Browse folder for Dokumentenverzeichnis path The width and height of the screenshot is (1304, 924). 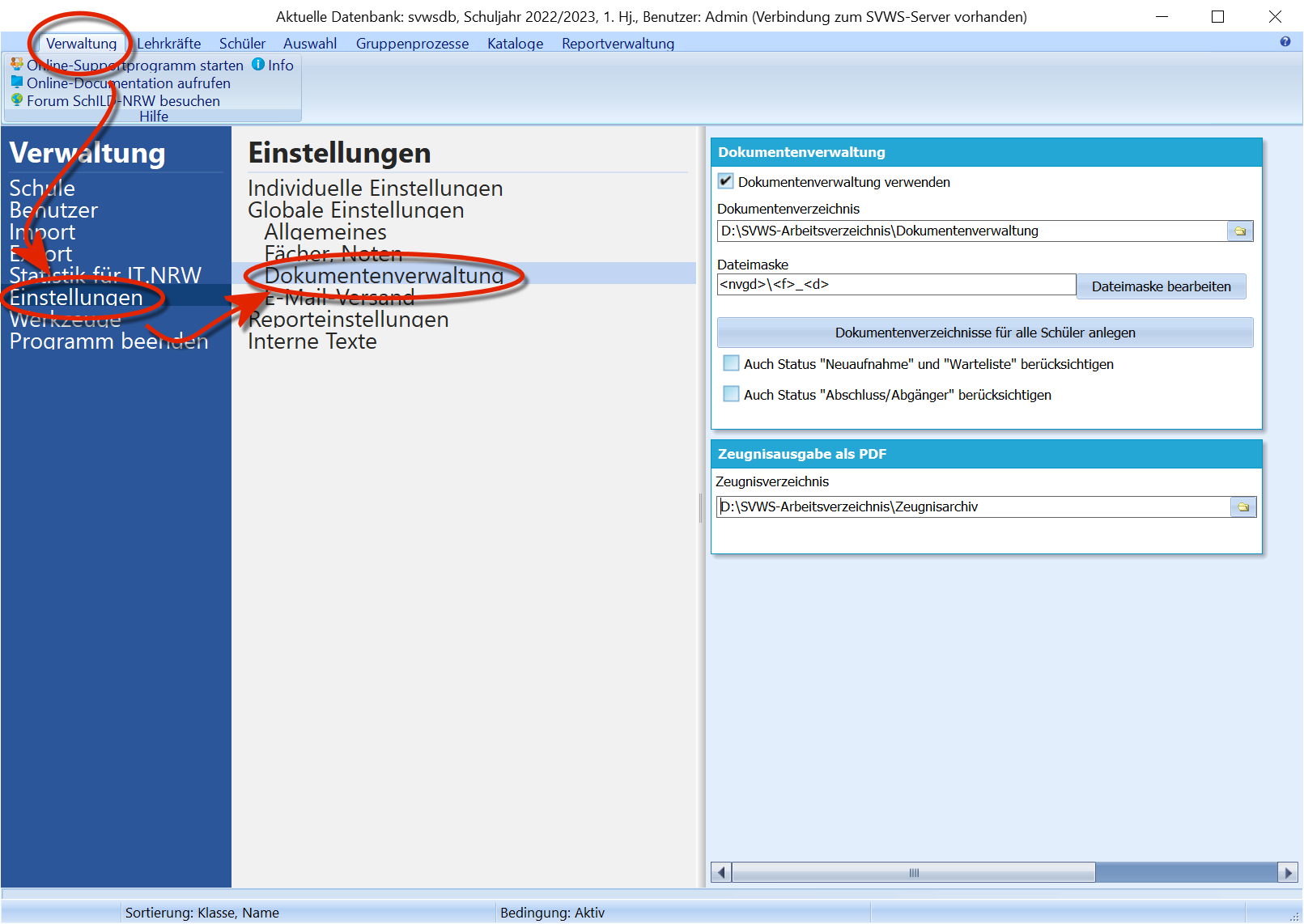(x=1240, y=231)
